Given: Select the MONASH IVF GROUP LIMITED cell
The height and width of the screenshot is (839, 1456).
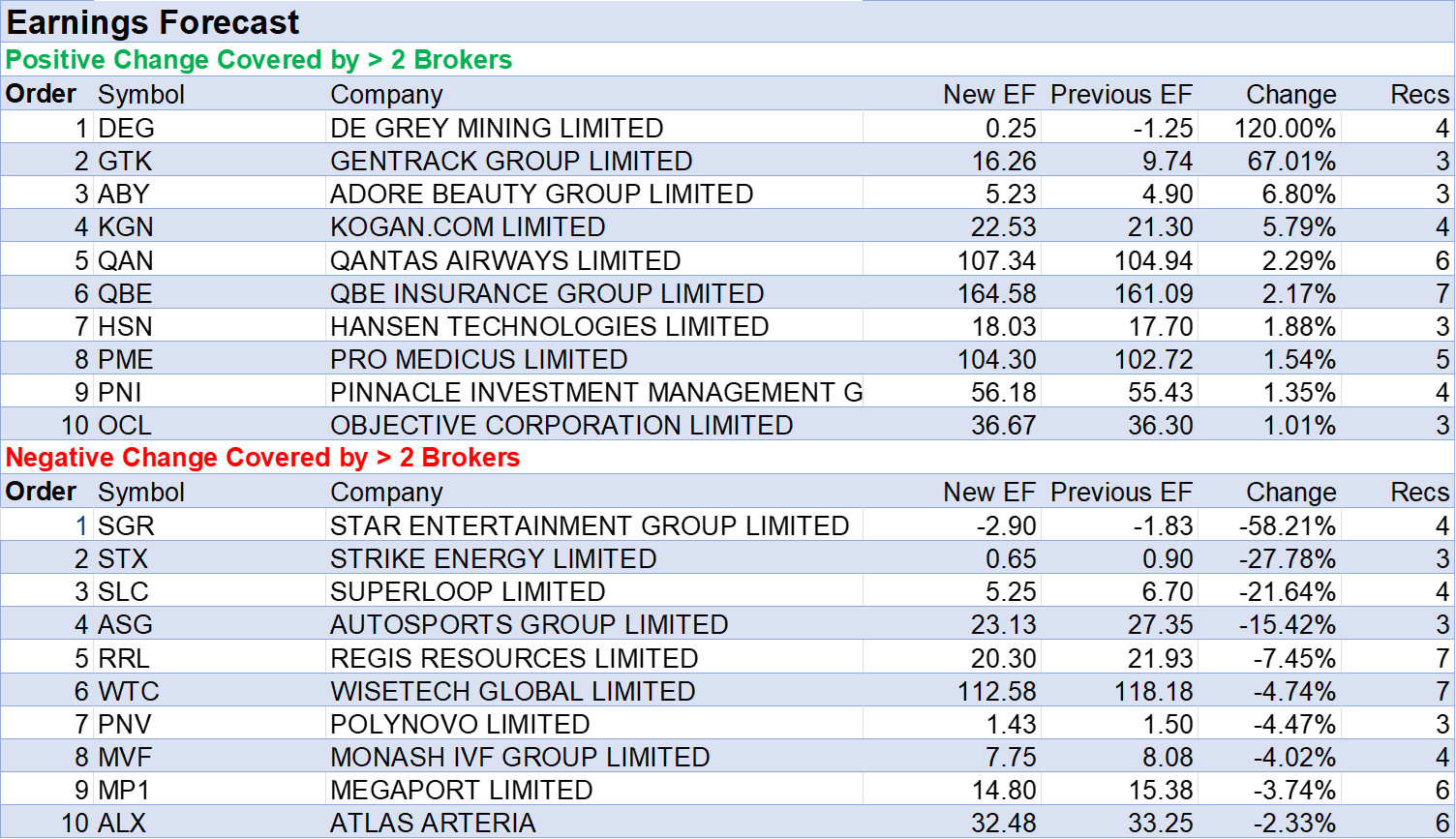Looking at the screenshot, I should pos(520,757).
